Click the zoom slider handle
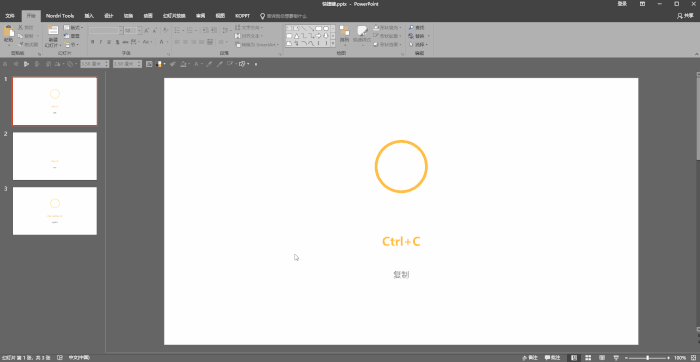The width and height of the screenshot is (700, 362). pos(647,358)
